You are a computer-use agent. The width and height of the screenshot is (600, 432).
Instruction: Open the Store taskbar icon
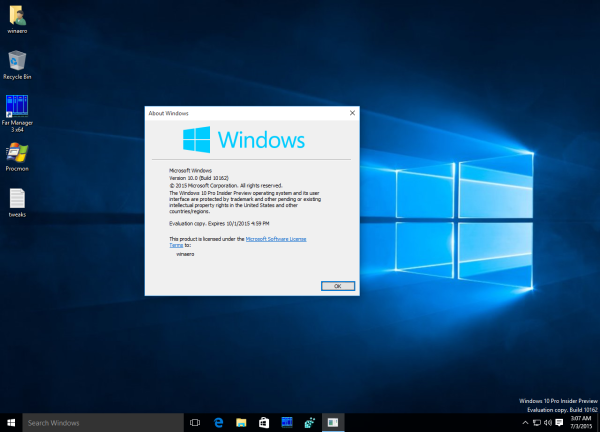[264, 422]
